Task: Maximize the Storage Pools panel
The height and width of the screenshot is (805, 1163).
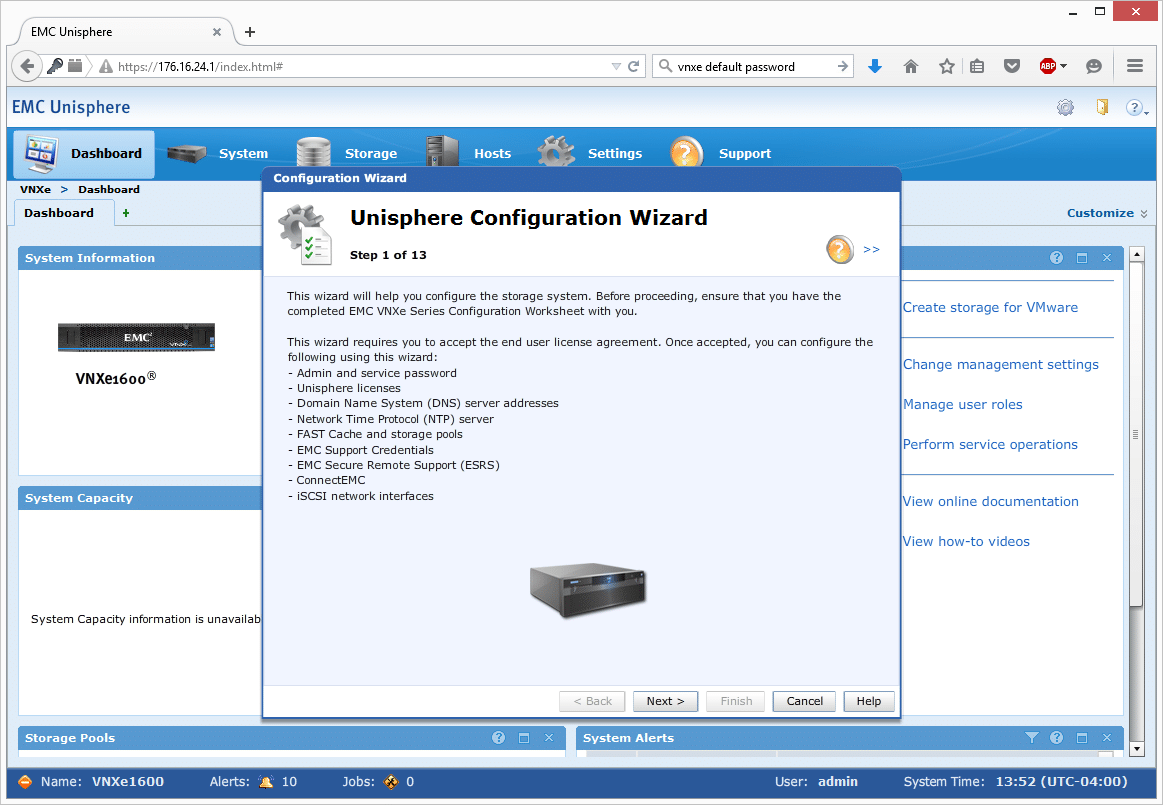Action: coord(524,737)
